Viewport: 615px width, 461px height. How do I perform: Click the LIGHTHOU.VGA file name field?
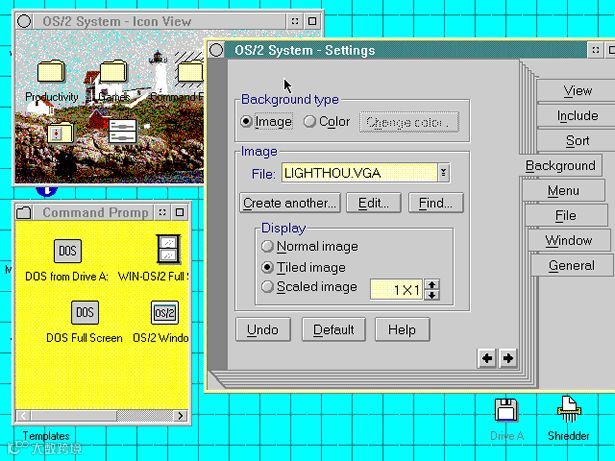pyautogui.click(x=359, y=173)
